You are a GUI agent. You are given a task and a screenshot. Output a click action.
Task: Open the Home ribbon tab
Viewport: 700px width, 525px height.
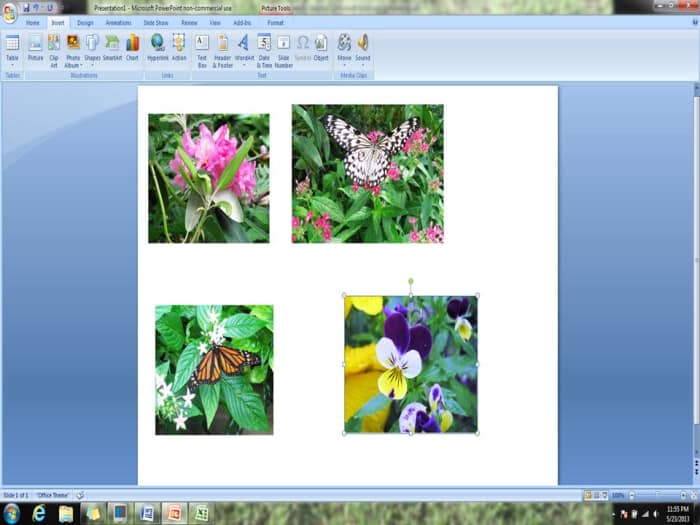click(32, 22)
